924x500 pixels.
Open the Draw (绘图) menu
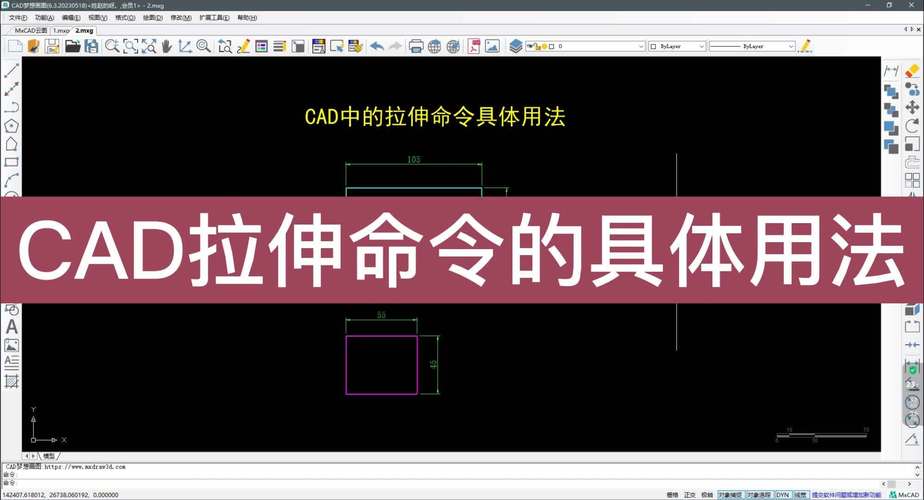(153, 18)
